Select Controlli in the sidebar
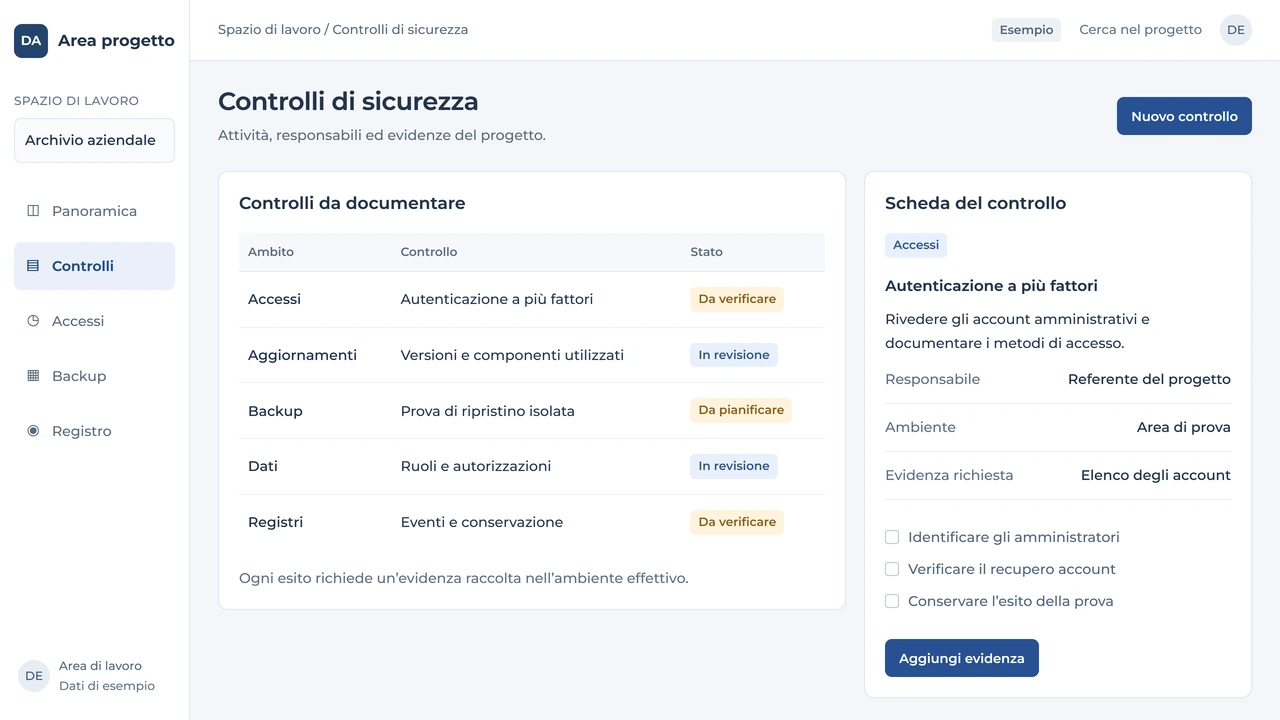This screenshot has width=1280, height=720. point(94,266)
